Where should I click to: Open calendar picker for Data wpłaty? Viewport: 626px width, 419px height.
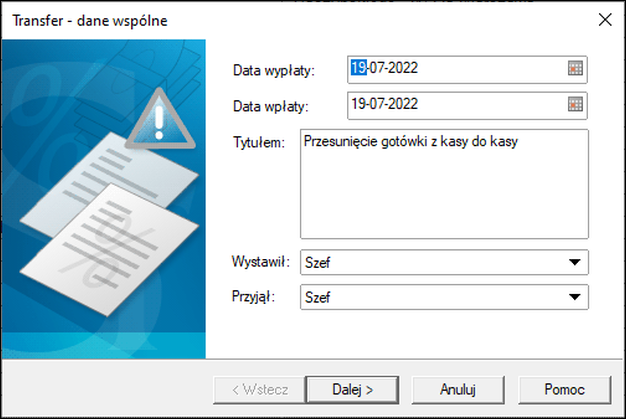[575, 105]
